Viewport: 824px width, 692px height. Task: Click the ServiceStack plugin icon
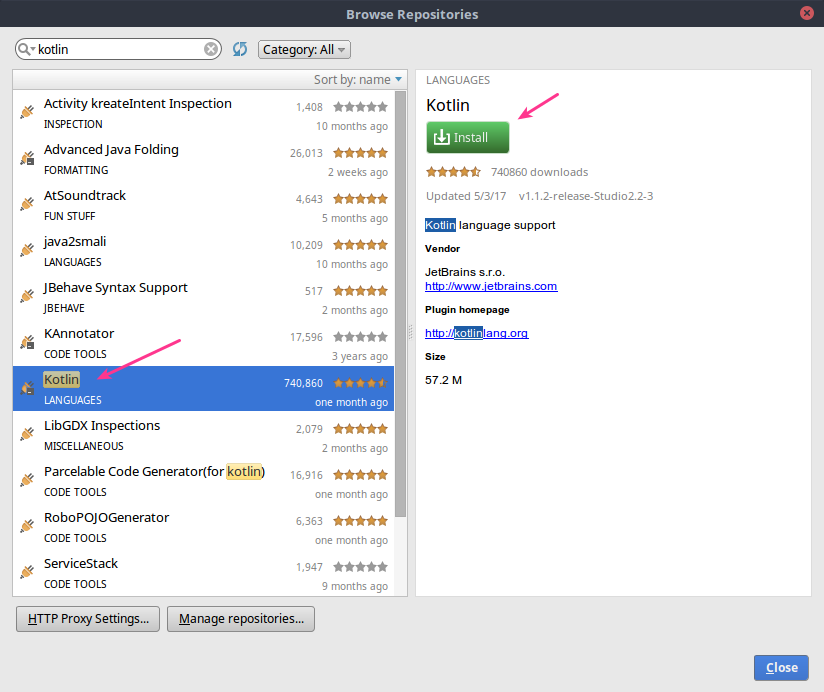point(27,573)
